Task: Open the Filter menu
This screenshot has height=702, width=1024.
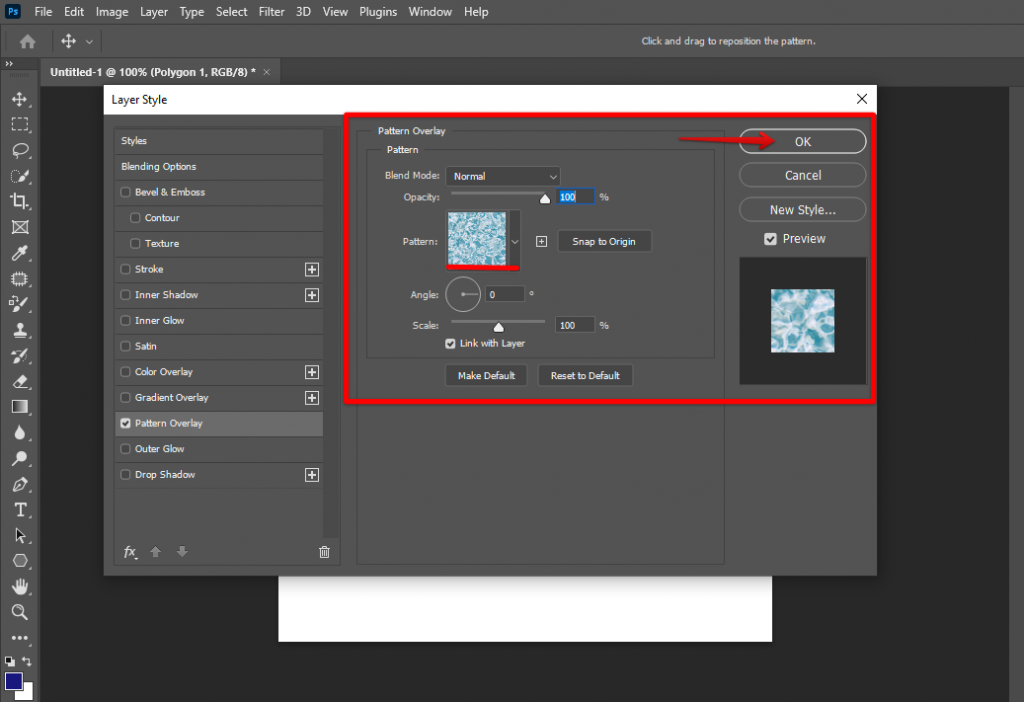Action: tap(270, 11)
